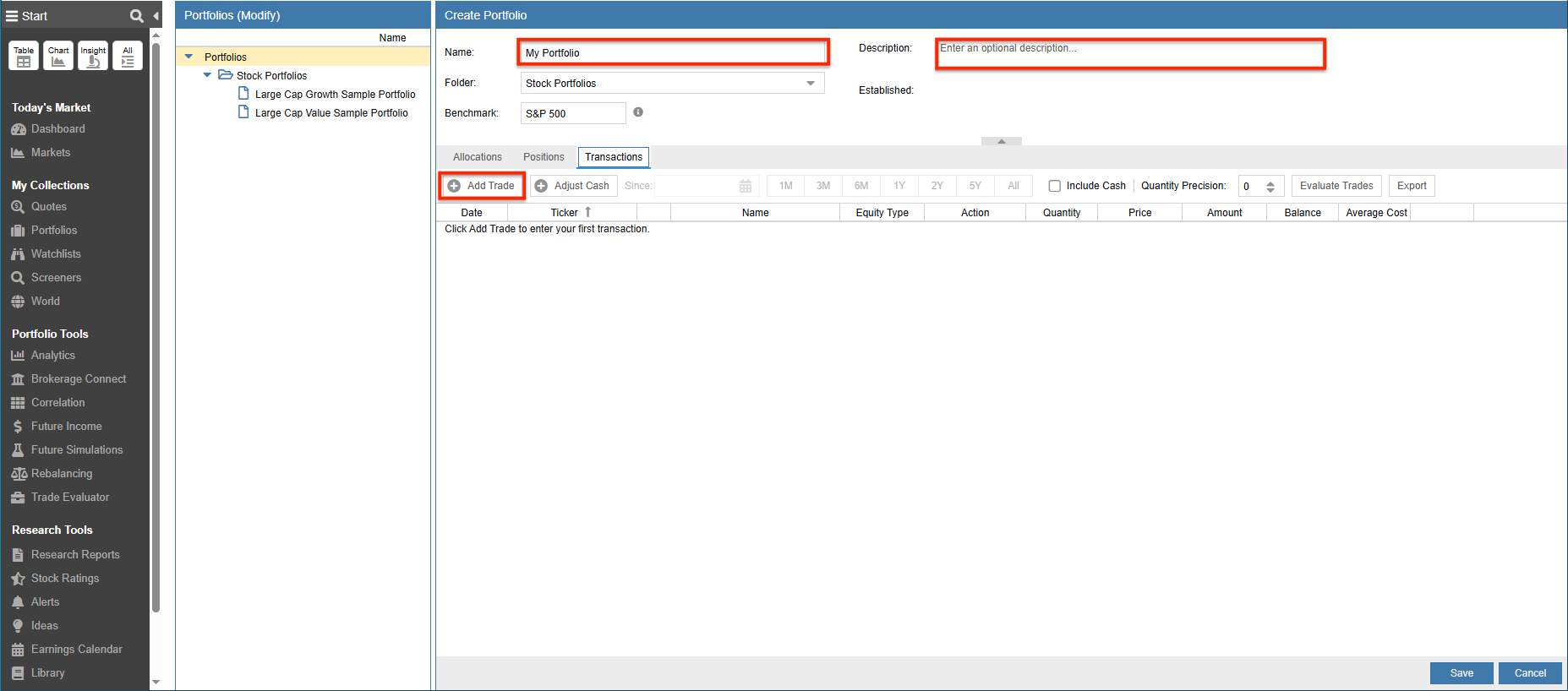Image resolution: width=1568 pixels, height=691 pixels.
Task: Collapse the Stock Portfolios tree folder
Action: 207,75
